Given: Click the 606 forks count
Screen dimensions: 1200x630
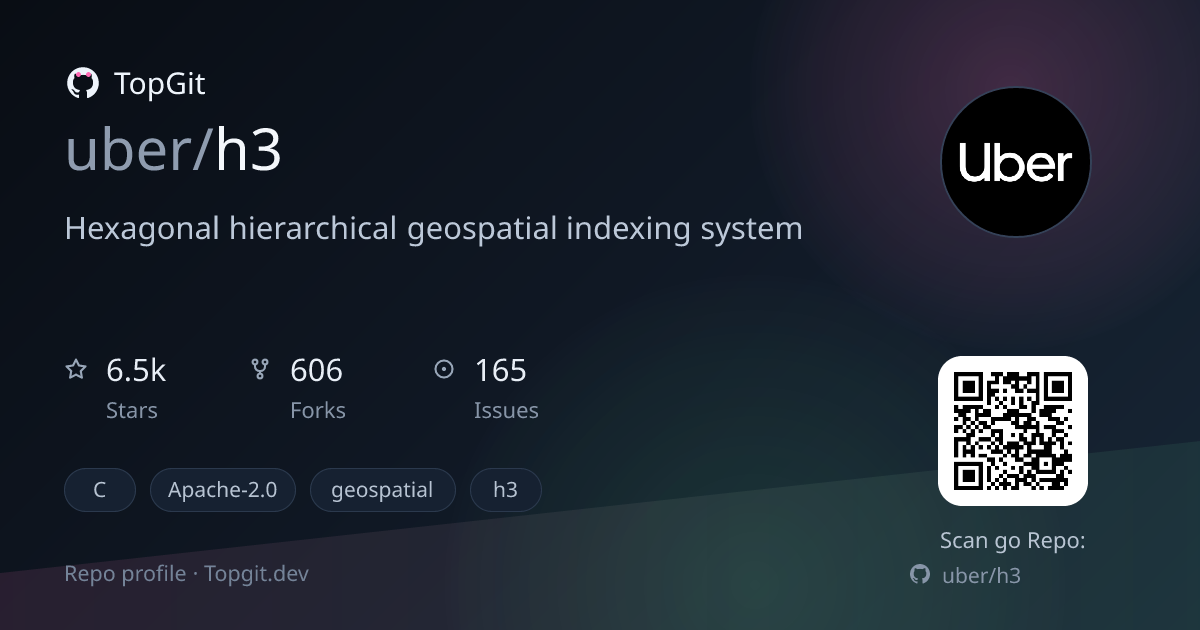Looking at the screenshot, I should pyautogui.click(x=316, y=371).
